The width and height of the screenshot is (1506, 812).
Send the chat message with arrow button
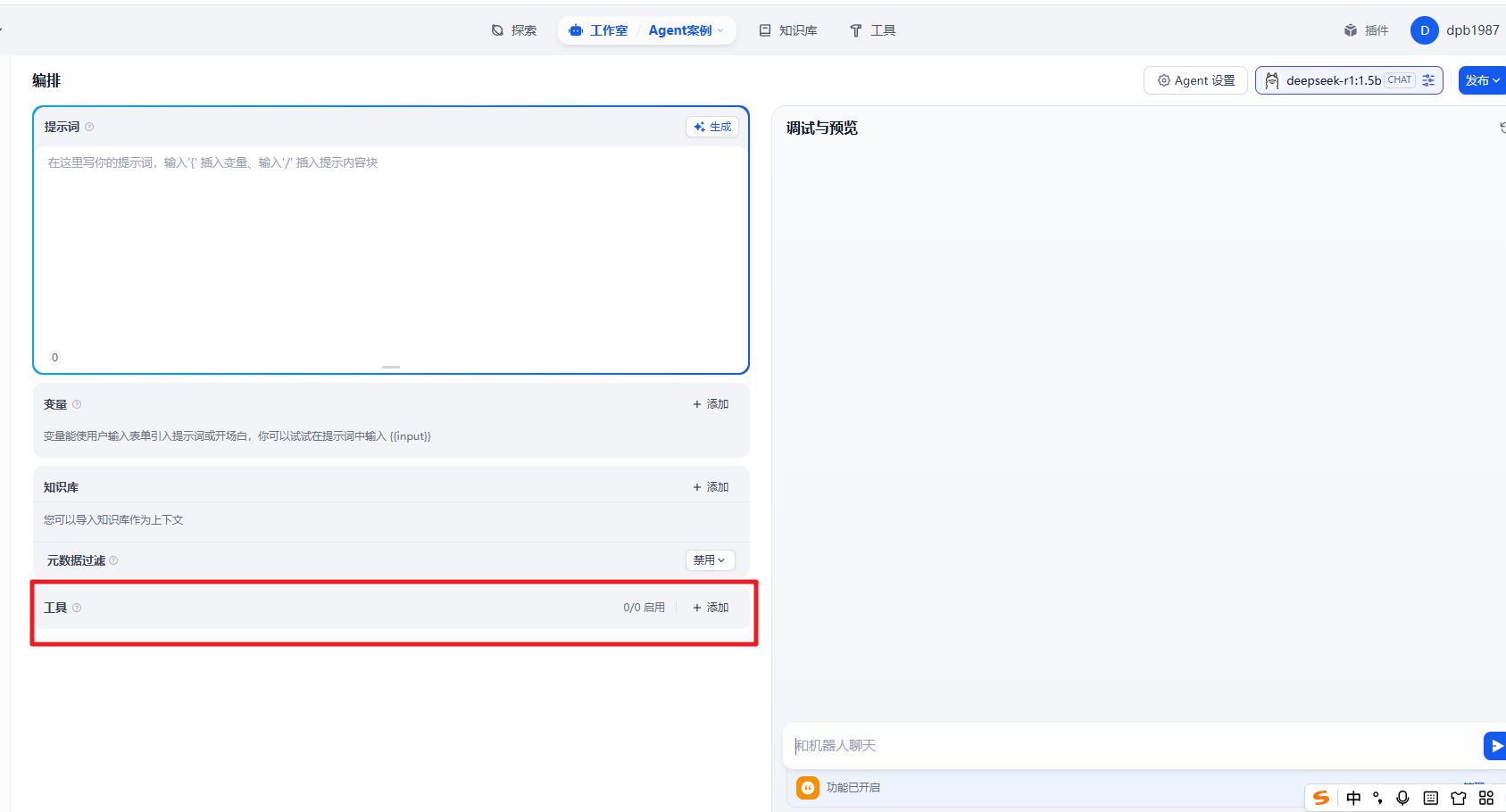point(1495,745)
